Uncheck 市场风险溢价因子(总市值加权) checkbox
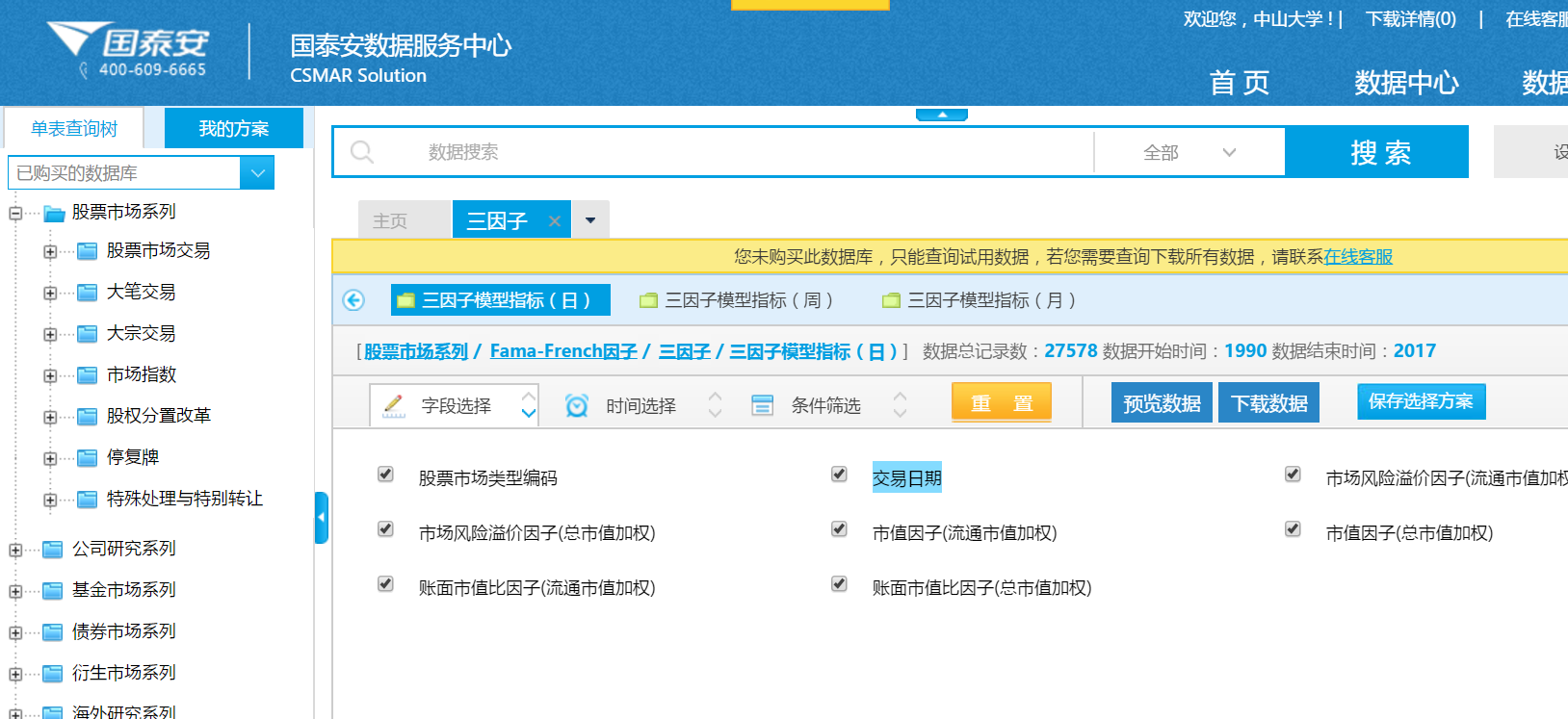This screenshot has height=719, width=1568. (385, 528)
